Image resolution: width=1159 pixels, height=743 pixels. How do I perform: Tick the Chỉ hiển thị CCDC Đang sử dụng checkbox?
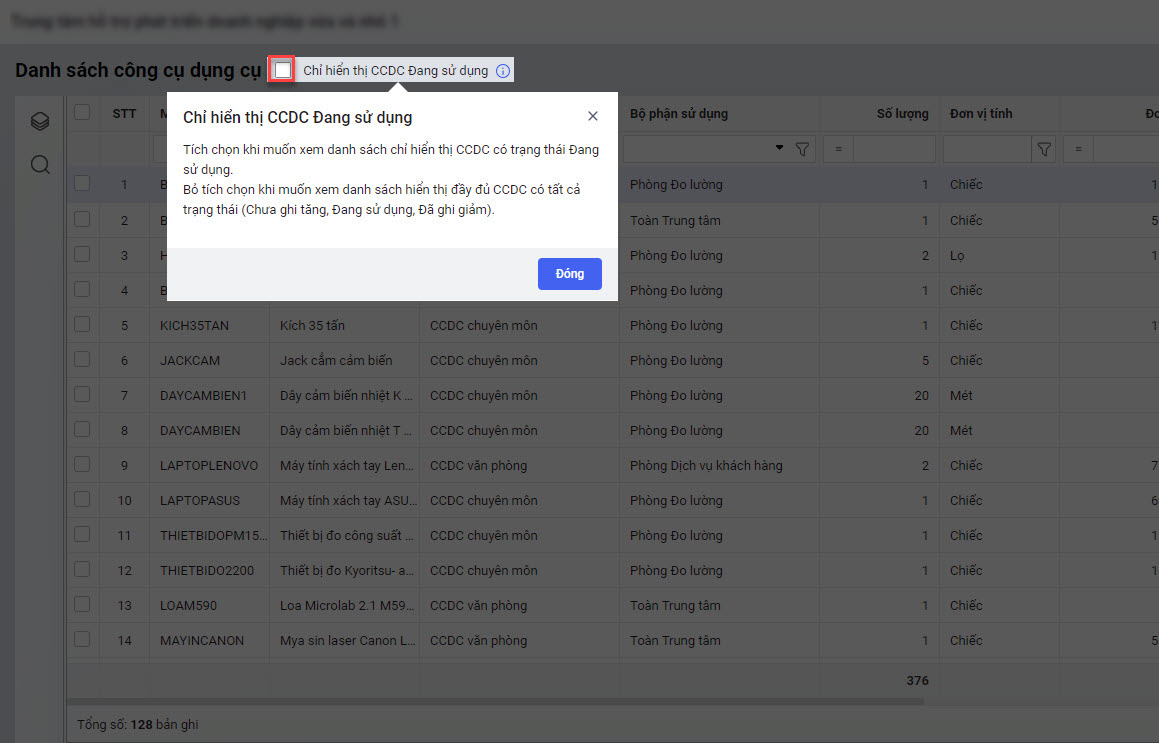283,70
